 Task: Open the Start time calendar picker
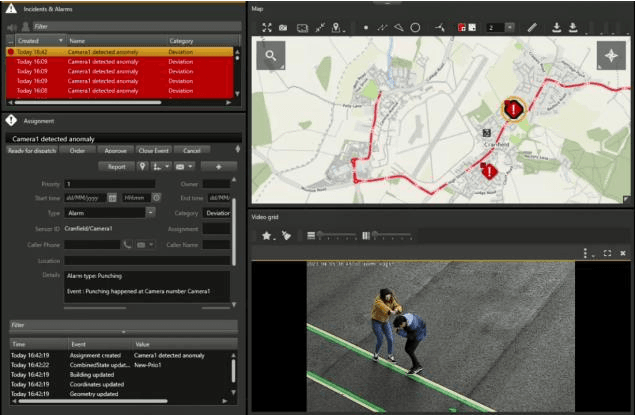coord(112,198)
